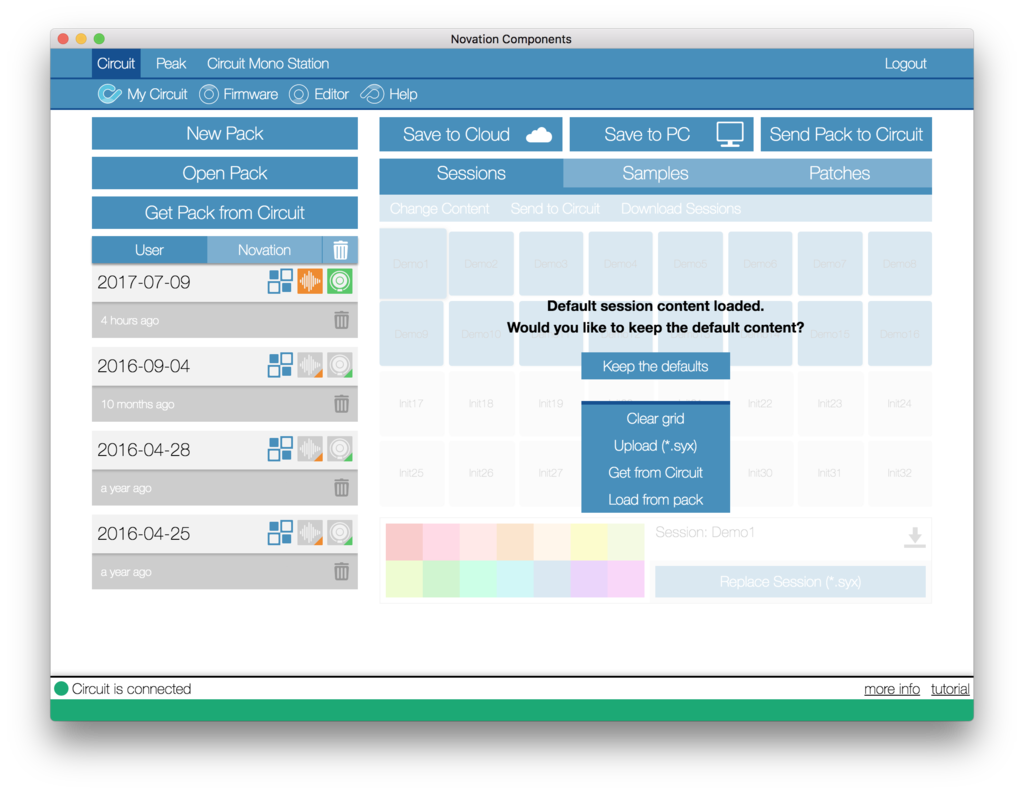Pick the purple color swatch in the palette

(x=589, y=579)
